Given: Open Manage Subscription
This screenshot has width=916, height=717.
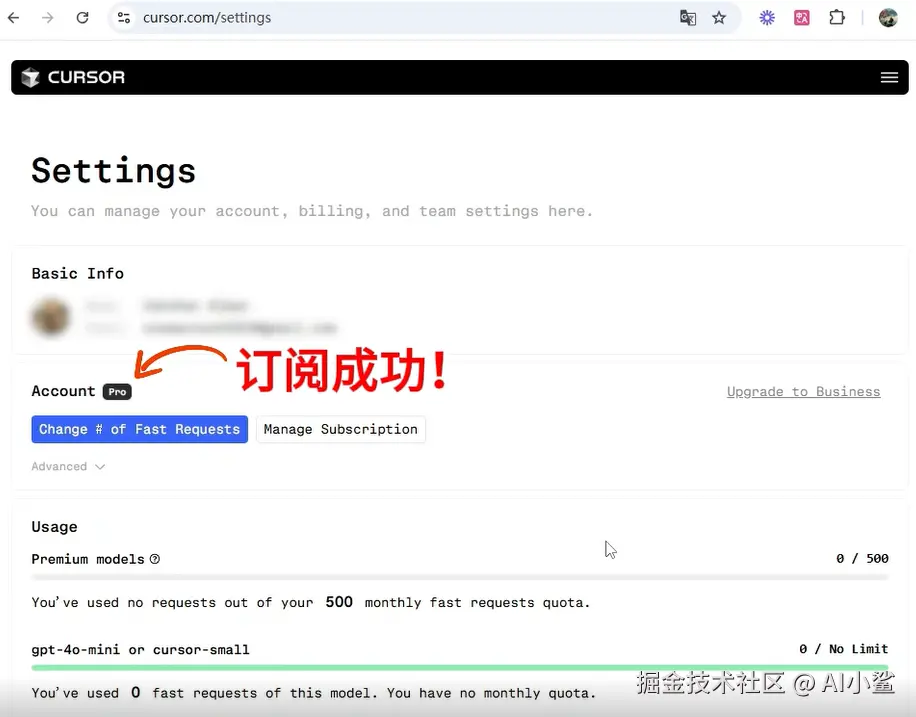Looking at the screenshot, I should (341, 429).
